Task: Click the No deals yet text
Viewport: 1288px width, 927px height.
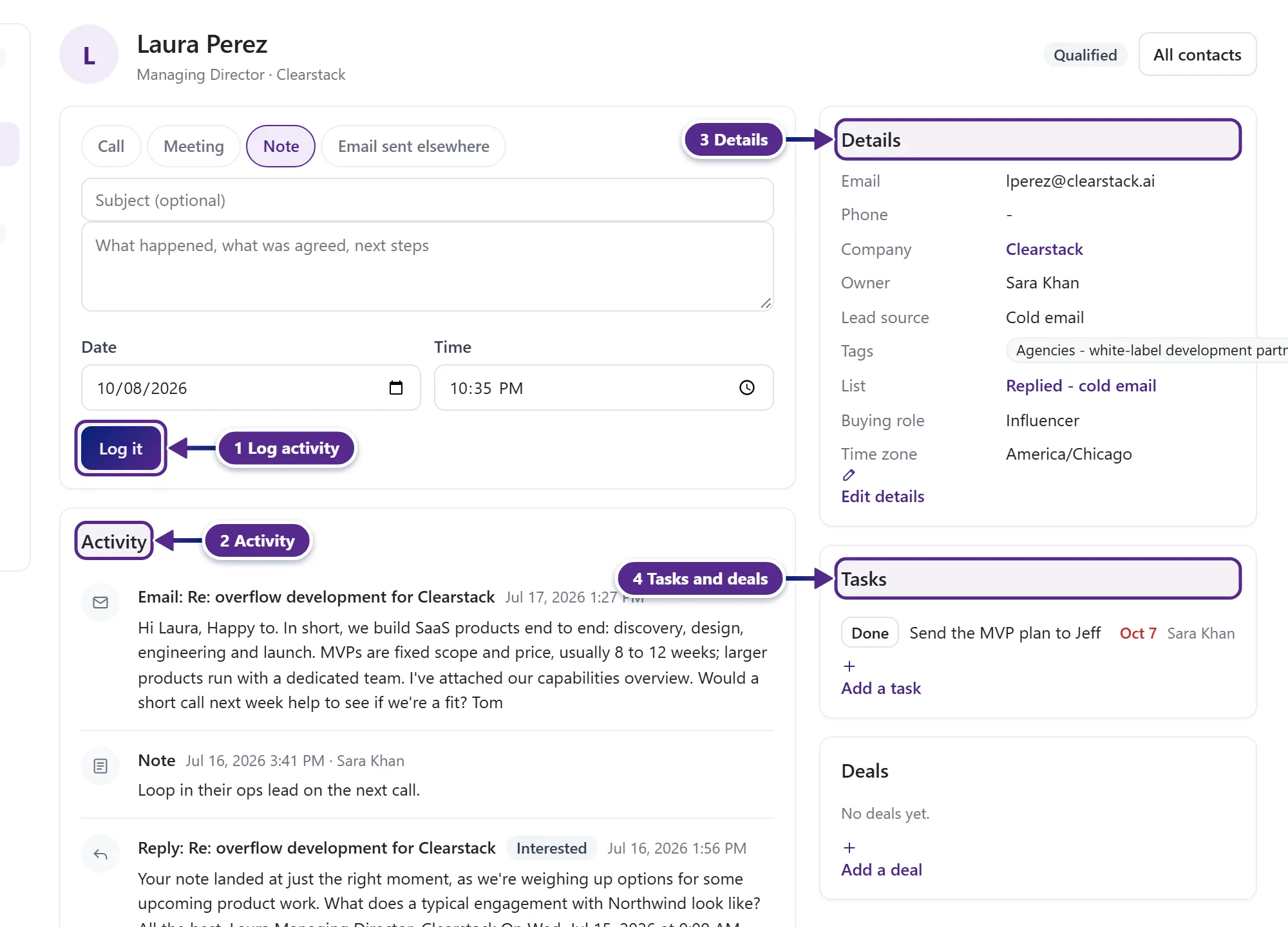Action: (x=885, y=814)
